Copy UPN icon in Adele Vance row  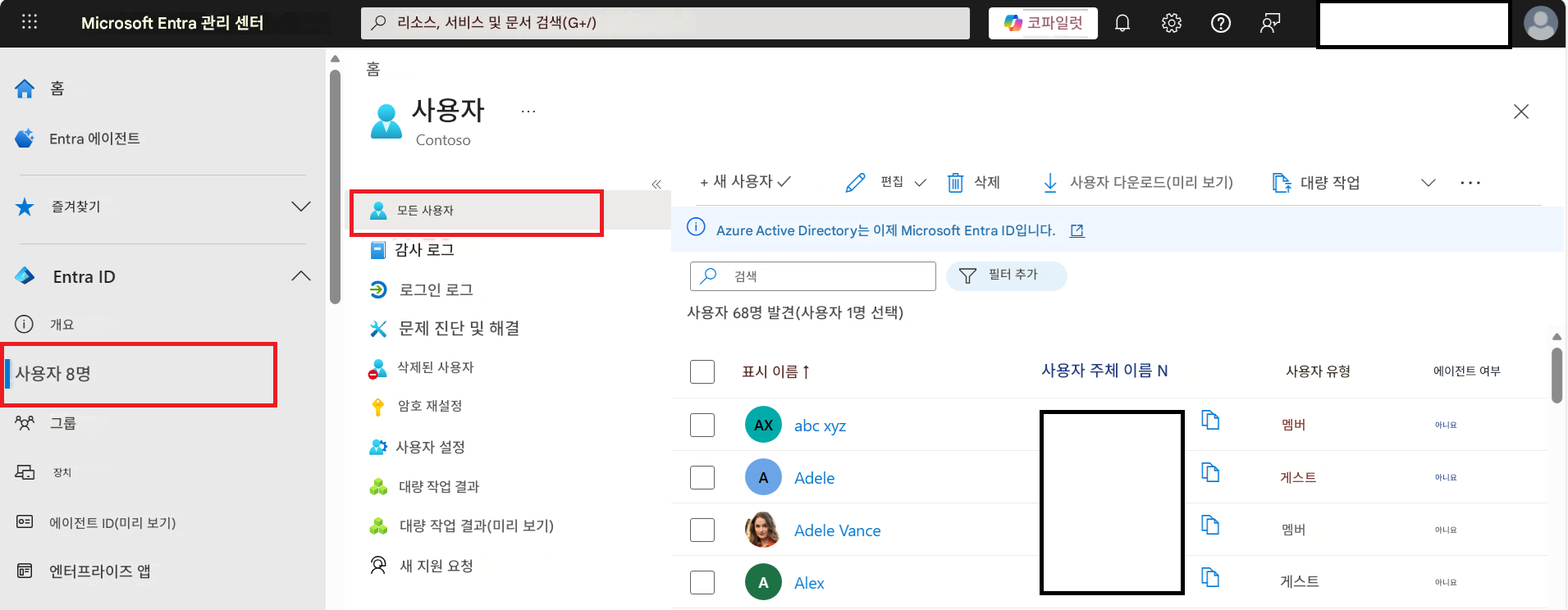pyautogui.click(x=1210, y=525)
